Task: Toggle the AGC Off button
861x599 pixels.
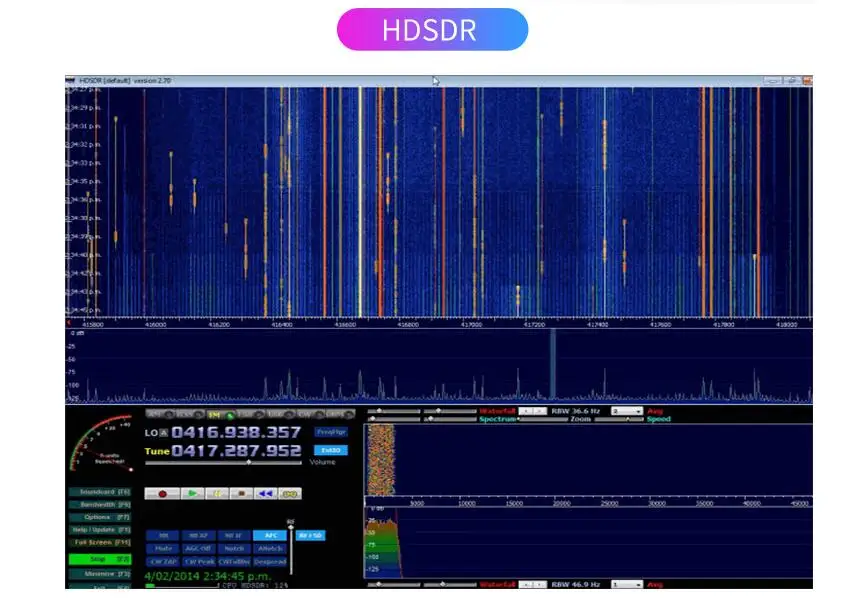Action: coord(198,548)
